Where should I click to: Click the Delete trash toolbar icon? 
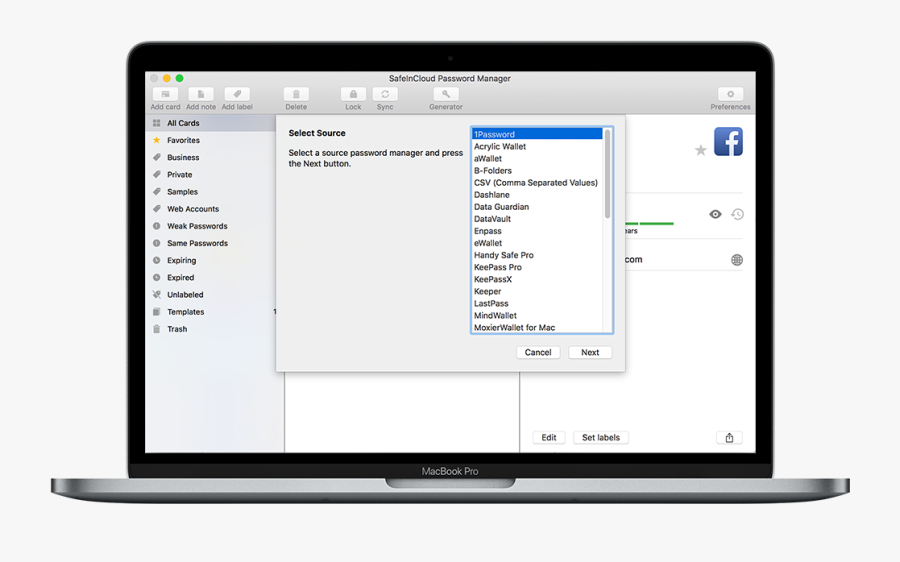(x=296, y=94)
